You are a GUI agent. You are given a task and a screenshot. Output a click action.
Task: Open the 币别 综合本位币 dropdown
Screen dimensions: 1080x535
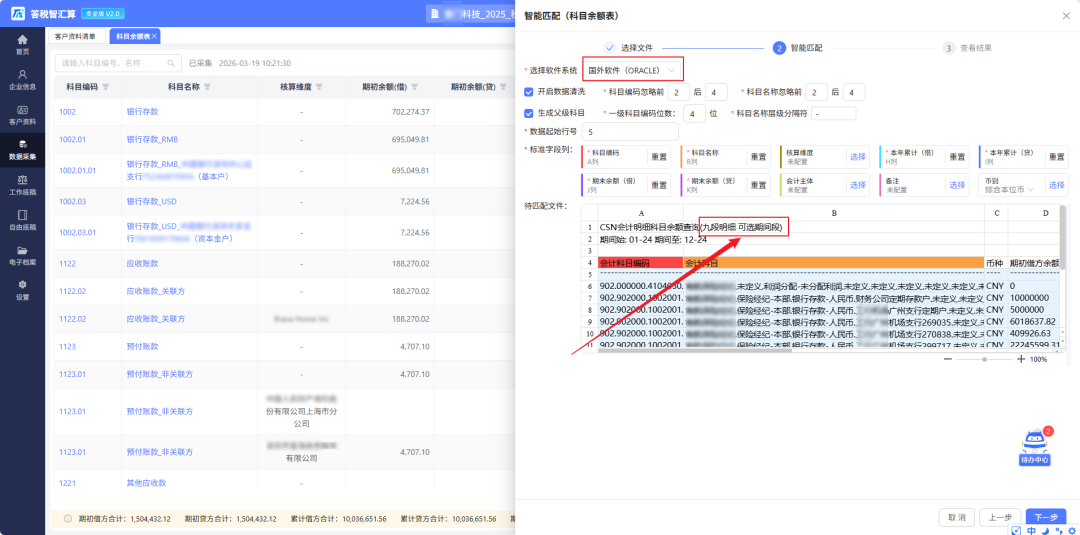coord(1010,188)
